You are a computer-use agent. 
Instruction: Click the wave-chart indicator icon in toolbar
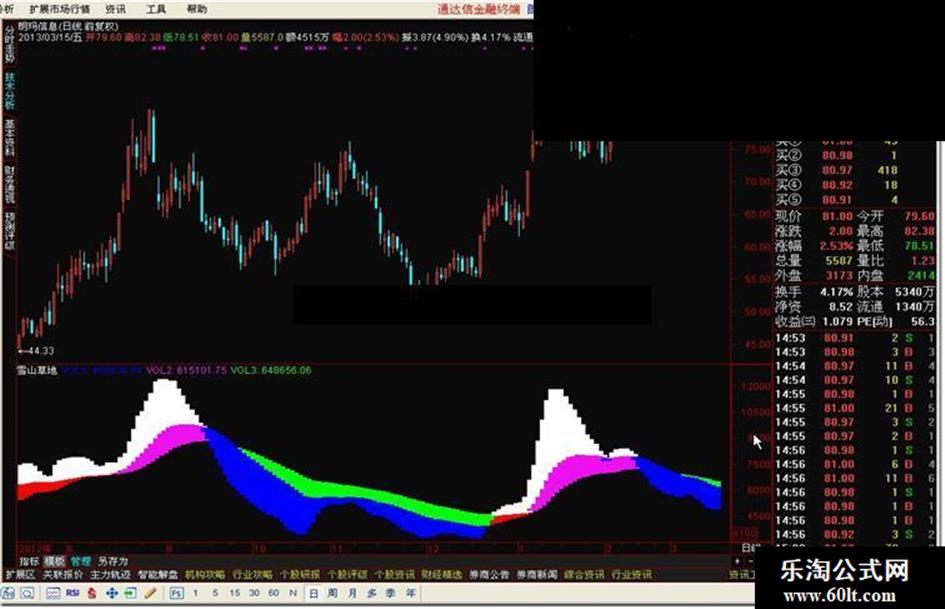pos(53,593)
